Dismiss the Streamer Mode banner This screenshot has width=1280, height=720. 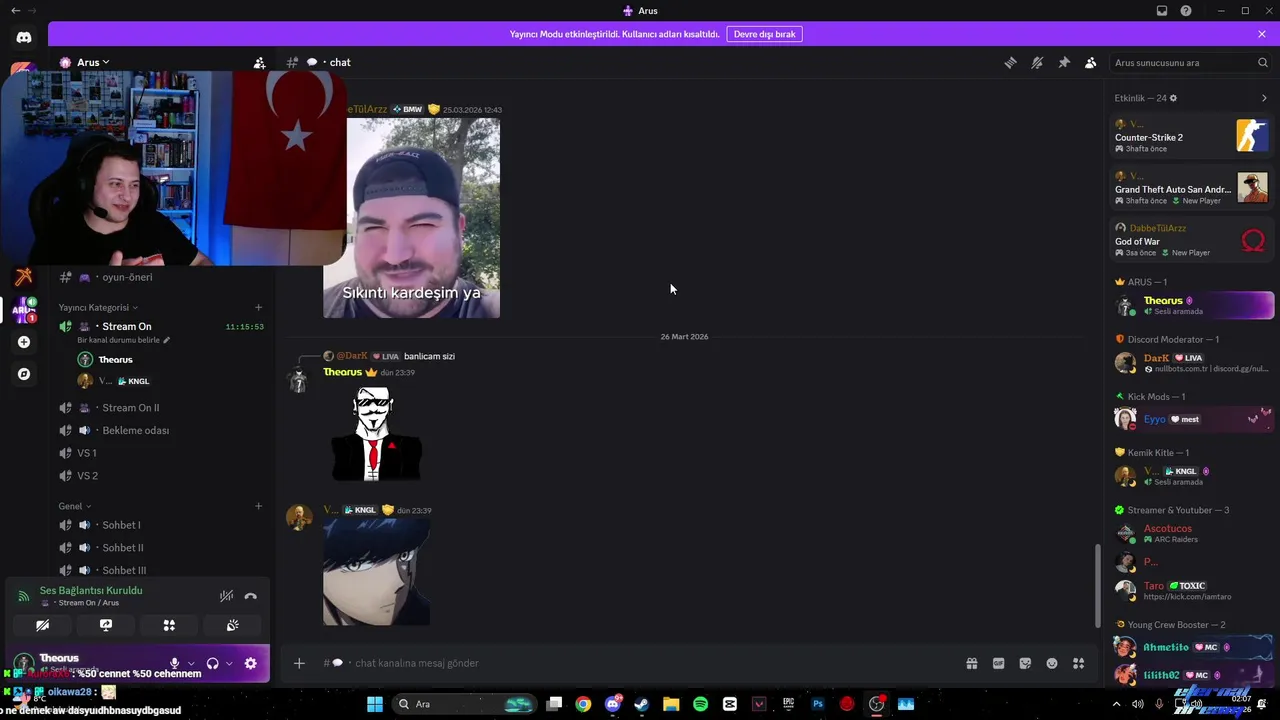1262,34
